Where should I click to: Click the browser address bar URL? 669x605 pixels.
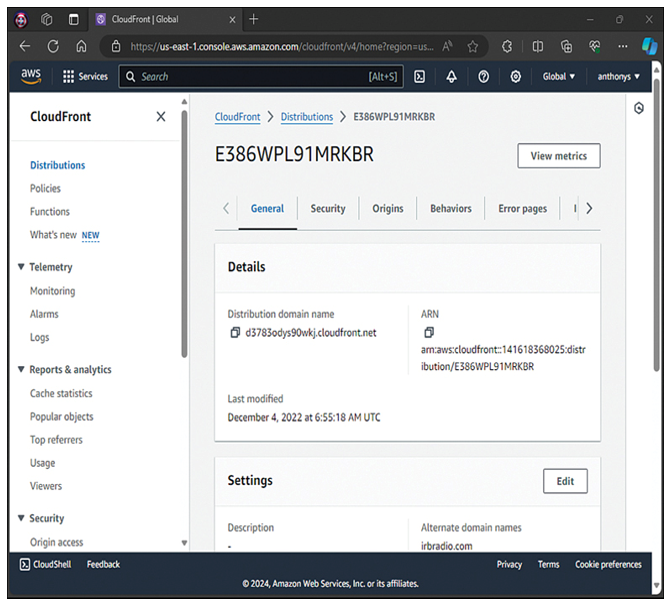point(282,46)
